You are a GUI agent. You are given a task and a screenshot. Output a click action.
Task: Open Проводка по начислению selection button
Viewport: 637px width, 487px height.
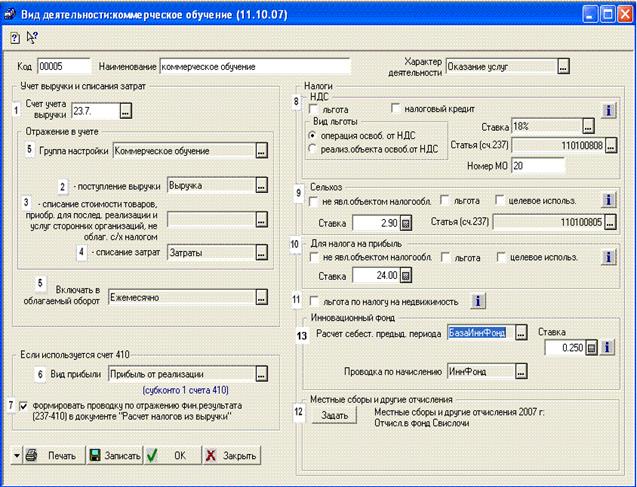click(x=521, y=371)
